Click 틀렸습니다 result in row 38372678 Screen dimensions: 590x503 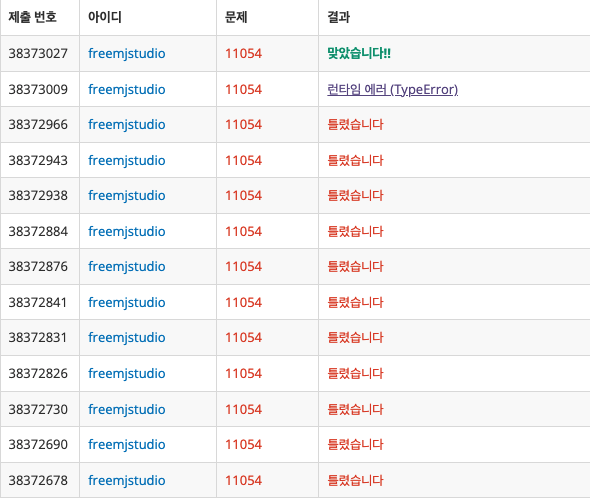355,480
